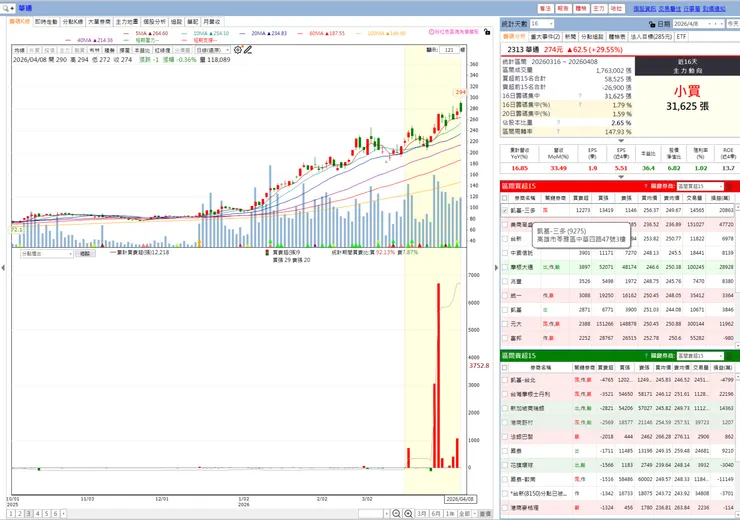This screenshot has width=740, height=520.
Task: Click the 2026/04/08 date marker on the axis
Action: 460,499
